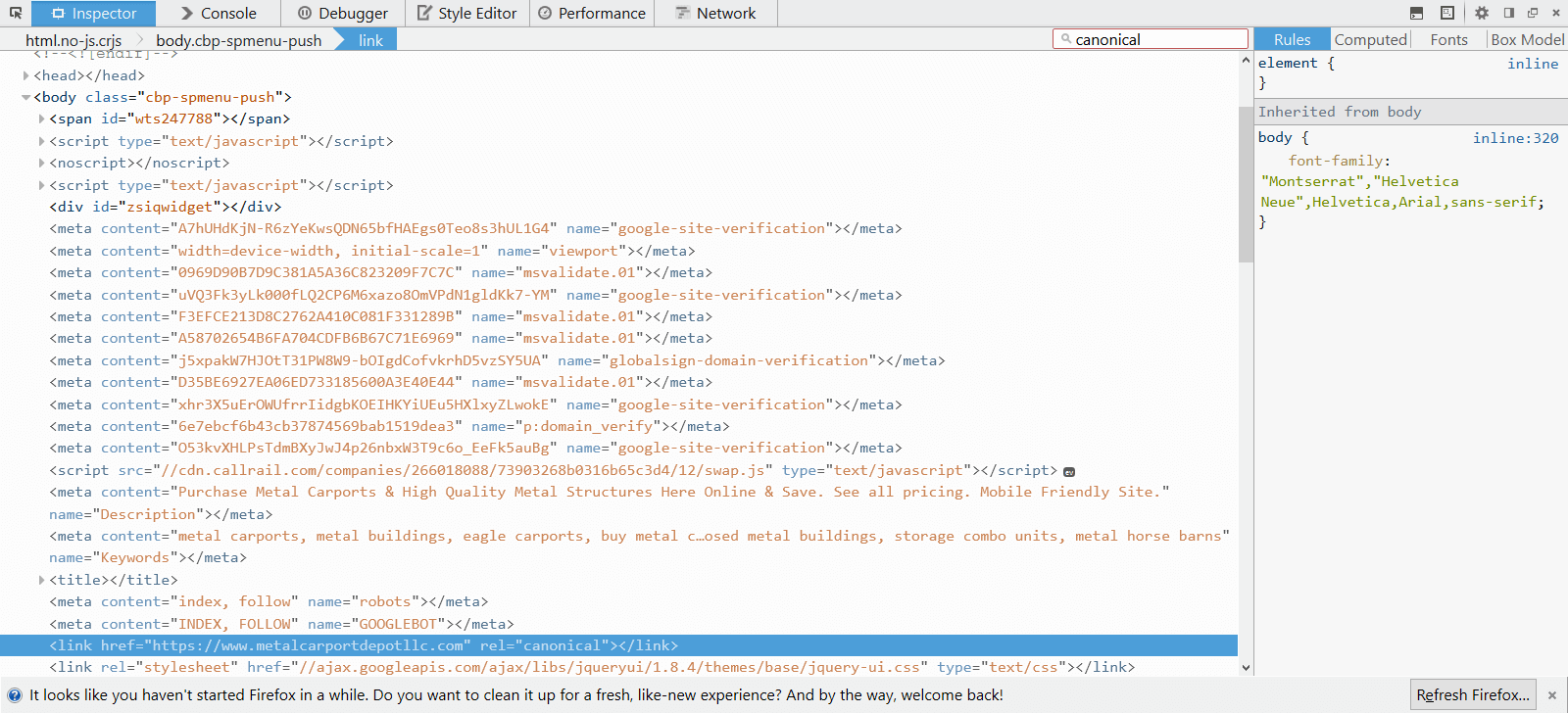The height and width of the screenshot is (713, 1568).
Task: Switch to Computed sidebar tab
Action: tap(1370, 39)
